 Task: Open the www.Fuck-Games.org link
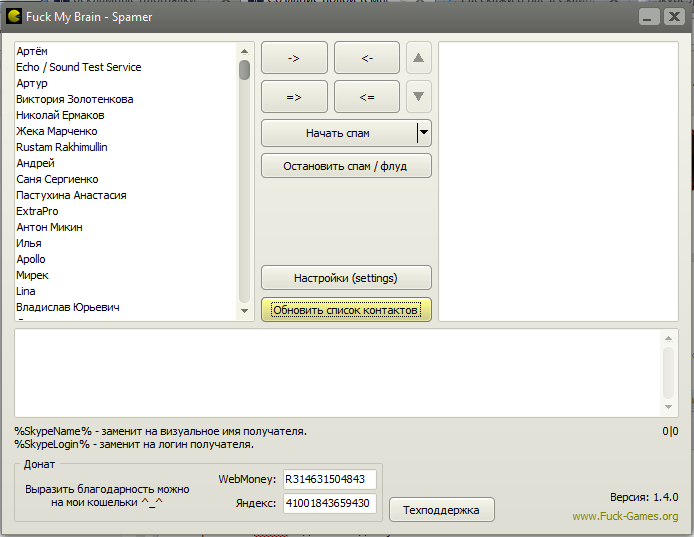(625, 516)
